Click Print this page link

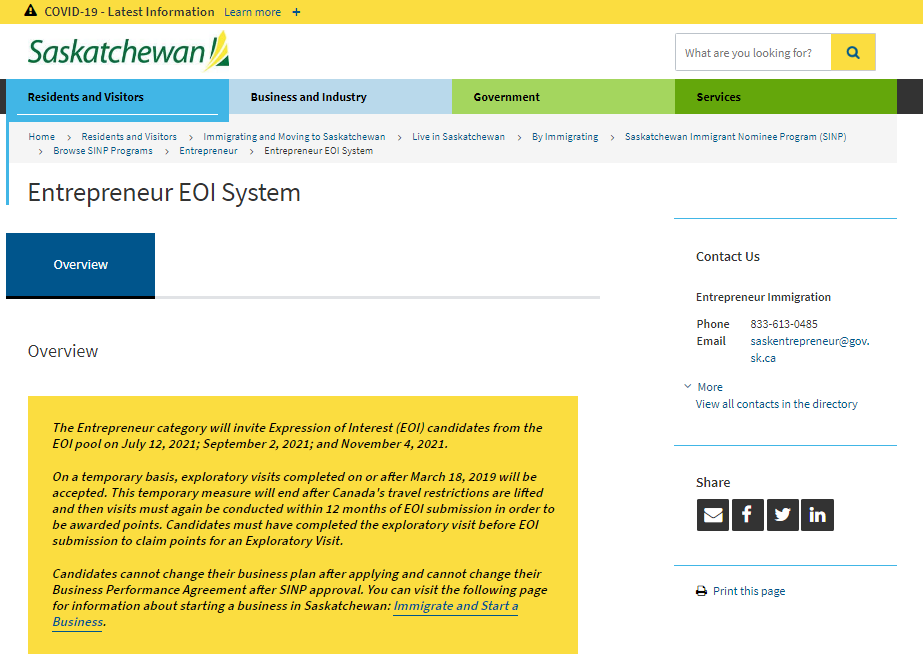point(749,591)
